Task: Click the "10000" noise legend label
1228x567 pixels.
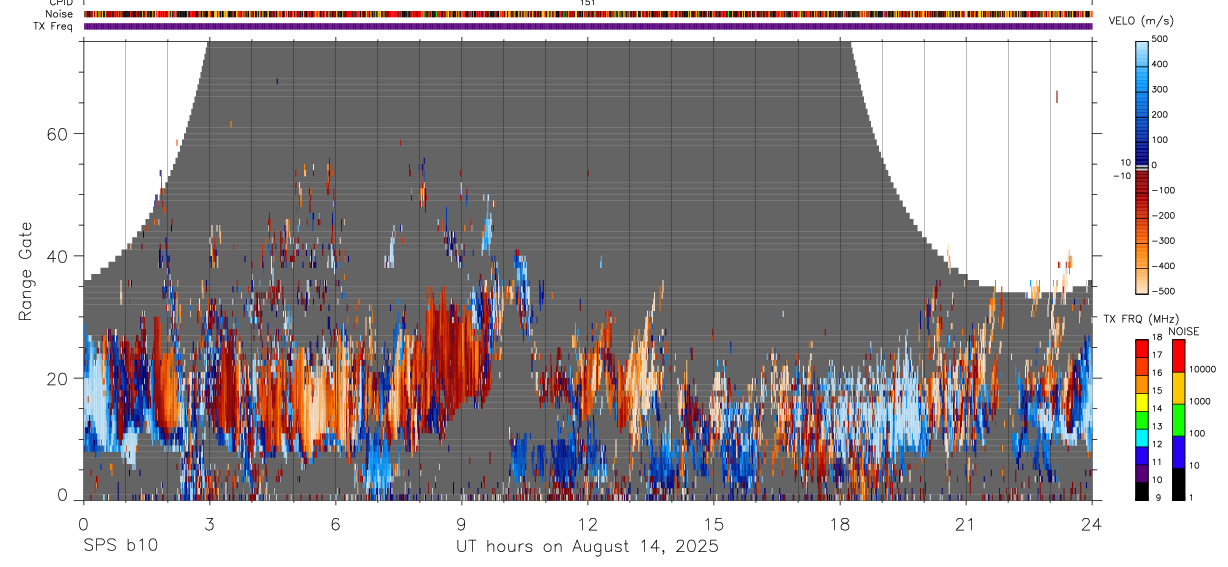Action: [x=1204, y=370]
